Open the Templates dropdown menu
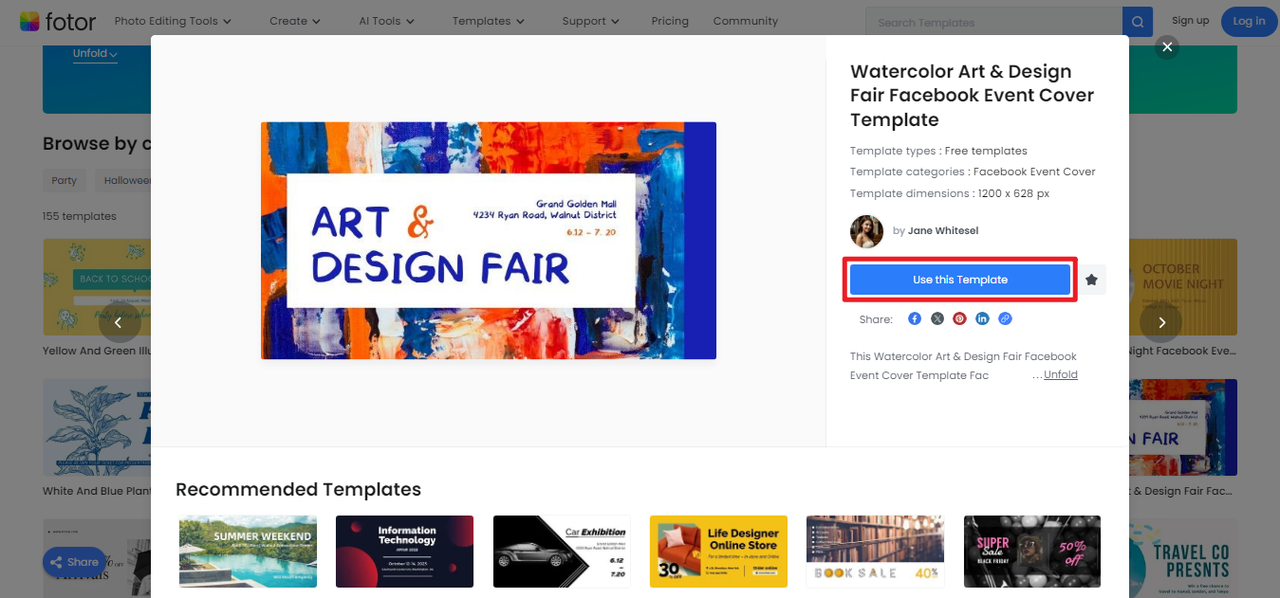Viewport: 1280px width, 598px height. click(x=488, y=21)
